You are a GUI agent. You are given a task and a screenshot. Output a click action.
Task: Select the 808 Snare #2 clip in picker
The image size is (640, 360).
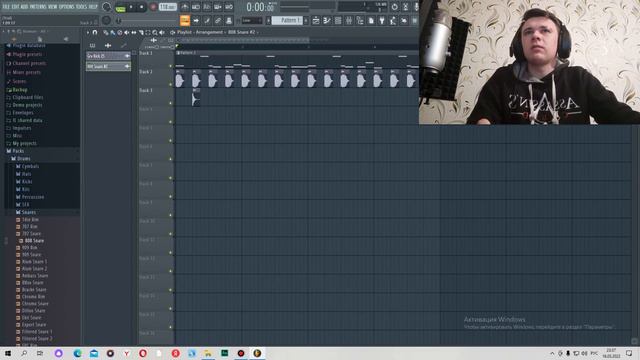(108, 66)
